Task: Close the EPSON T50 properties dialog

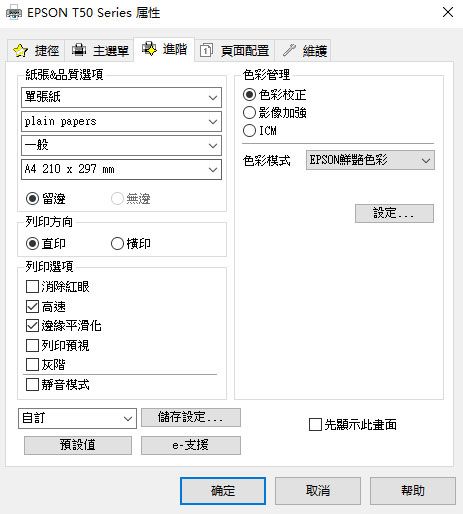Action: pos(448,12)
